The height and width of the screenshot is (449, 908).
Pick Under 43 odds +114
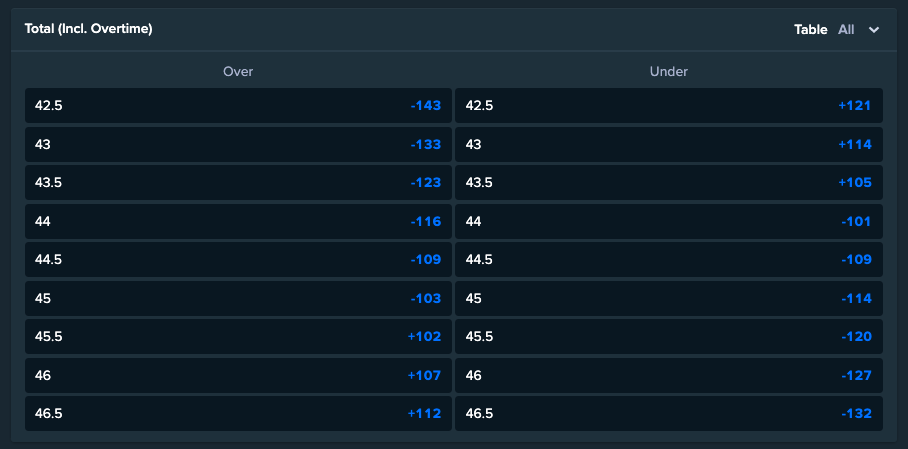[669, 144]
